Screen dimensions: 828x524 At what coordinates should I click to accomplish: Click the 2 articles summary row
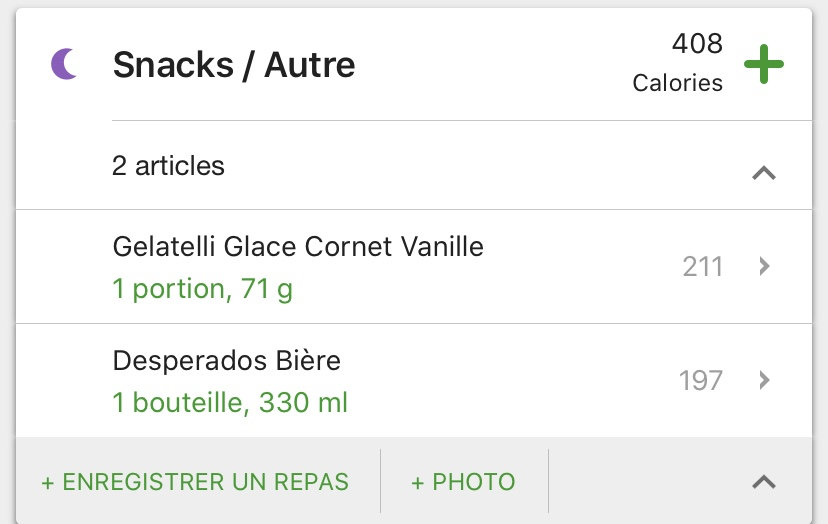168,166
